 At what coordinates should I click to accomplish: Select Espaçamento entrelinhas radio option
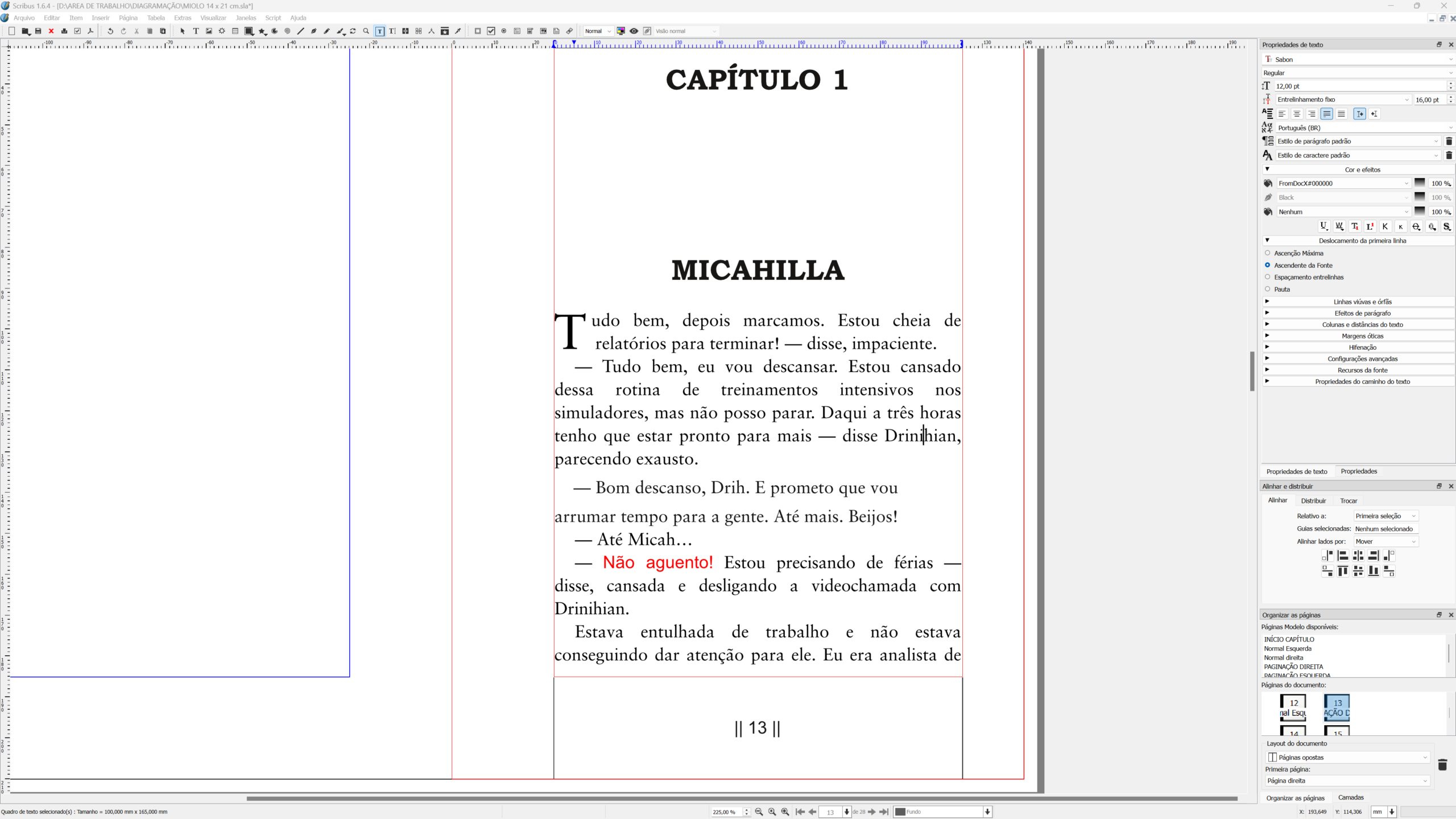click(1267, 277)
